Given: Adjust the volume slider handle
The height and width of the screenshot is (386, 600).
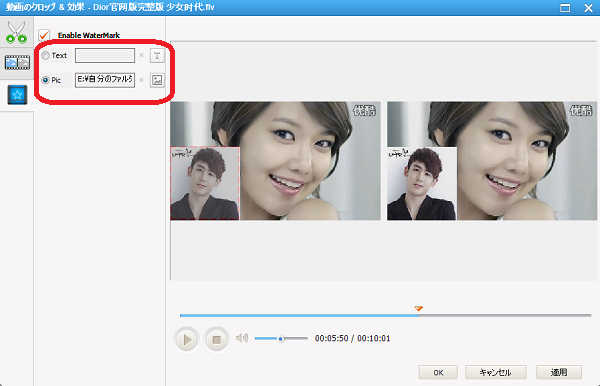Looking at the screenshot, I should (x=281, y=339).
